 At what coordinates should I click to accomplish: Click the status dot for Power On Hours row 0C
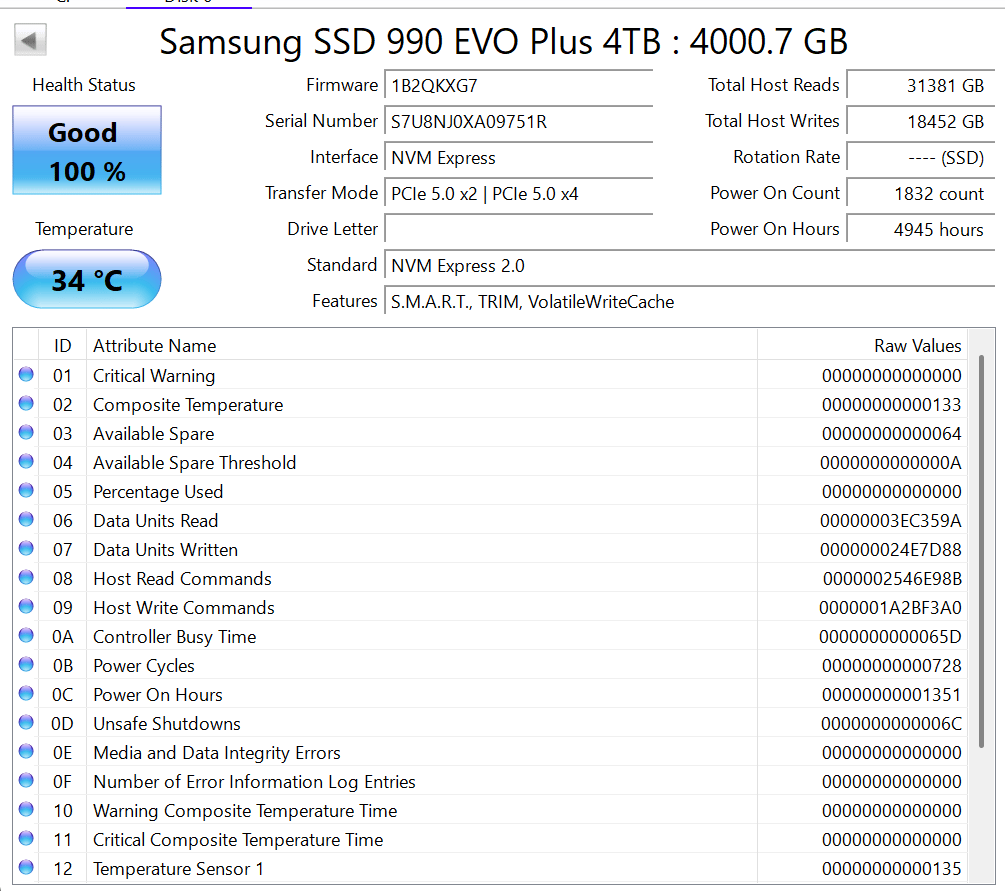[x=26, y=693]
